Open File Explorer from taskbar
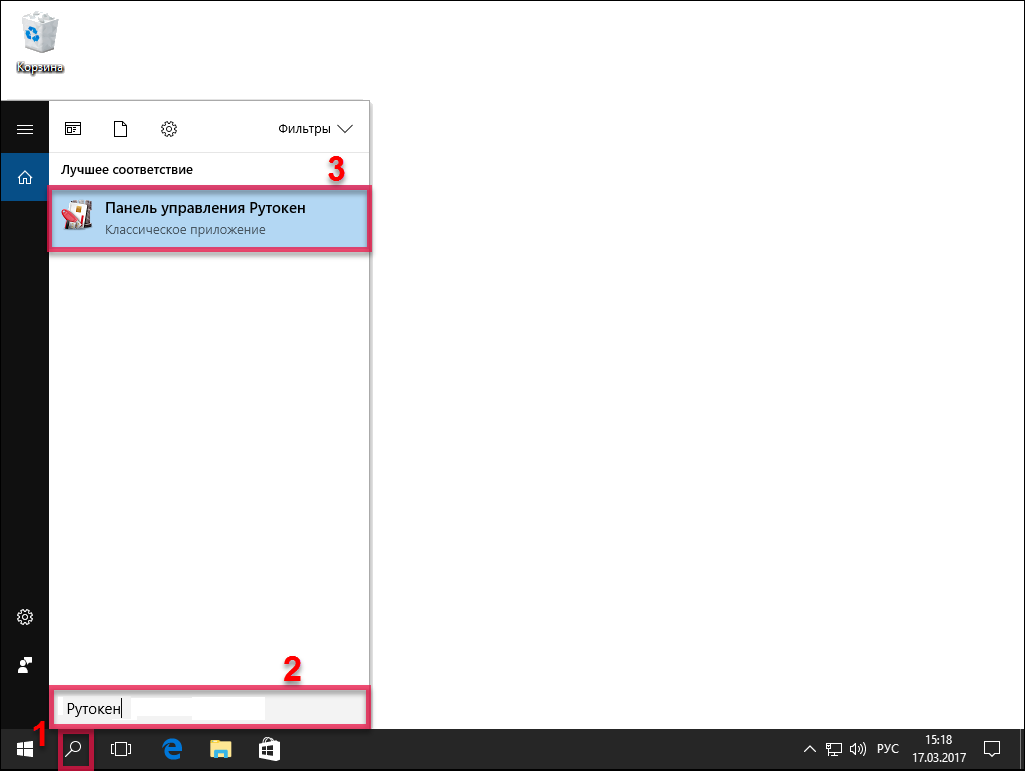Screen dimensions: 1025x771 pyautogui.click(x=221, y=749)
